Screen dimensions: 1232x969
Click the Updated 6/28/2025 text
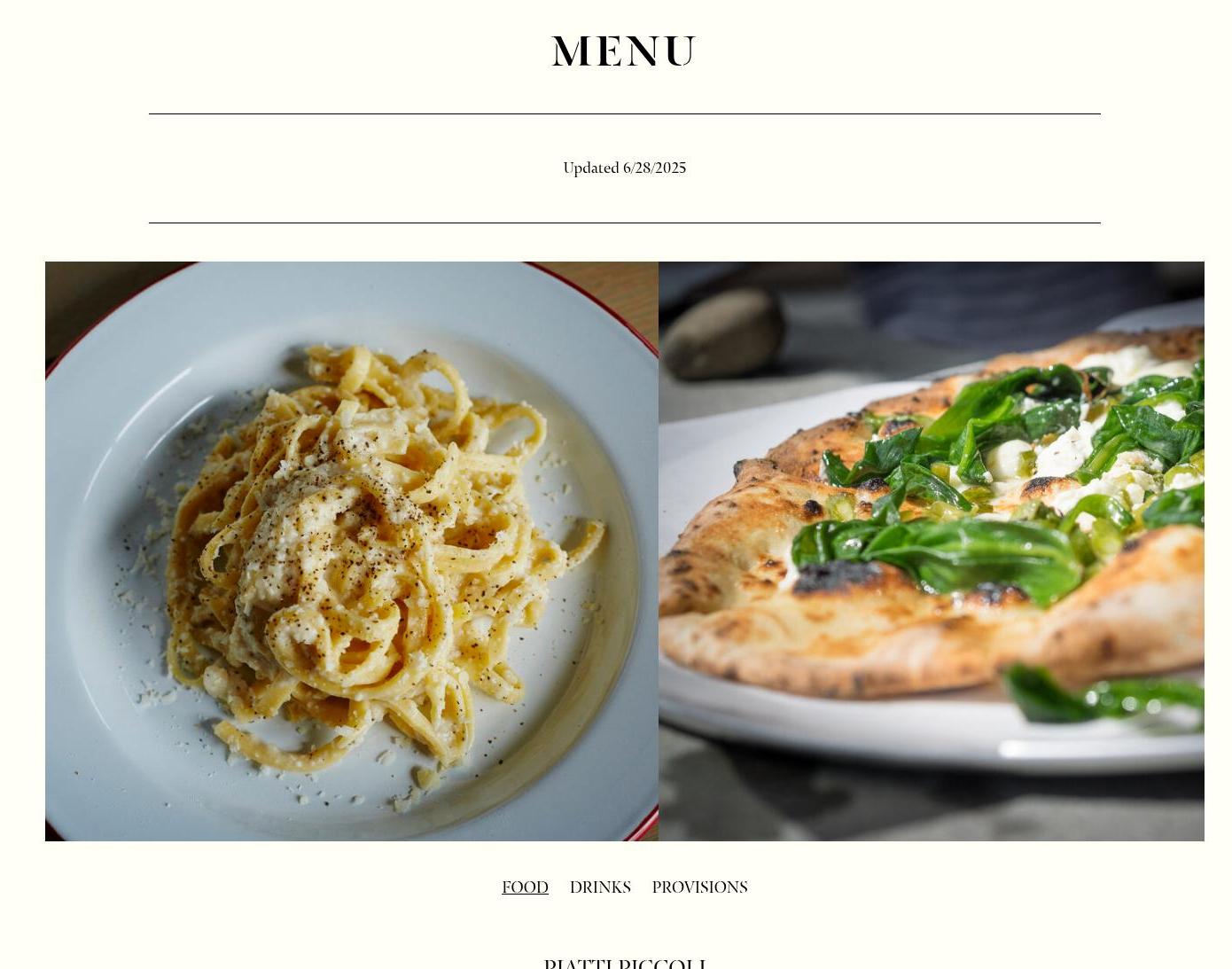coord(624,168)
